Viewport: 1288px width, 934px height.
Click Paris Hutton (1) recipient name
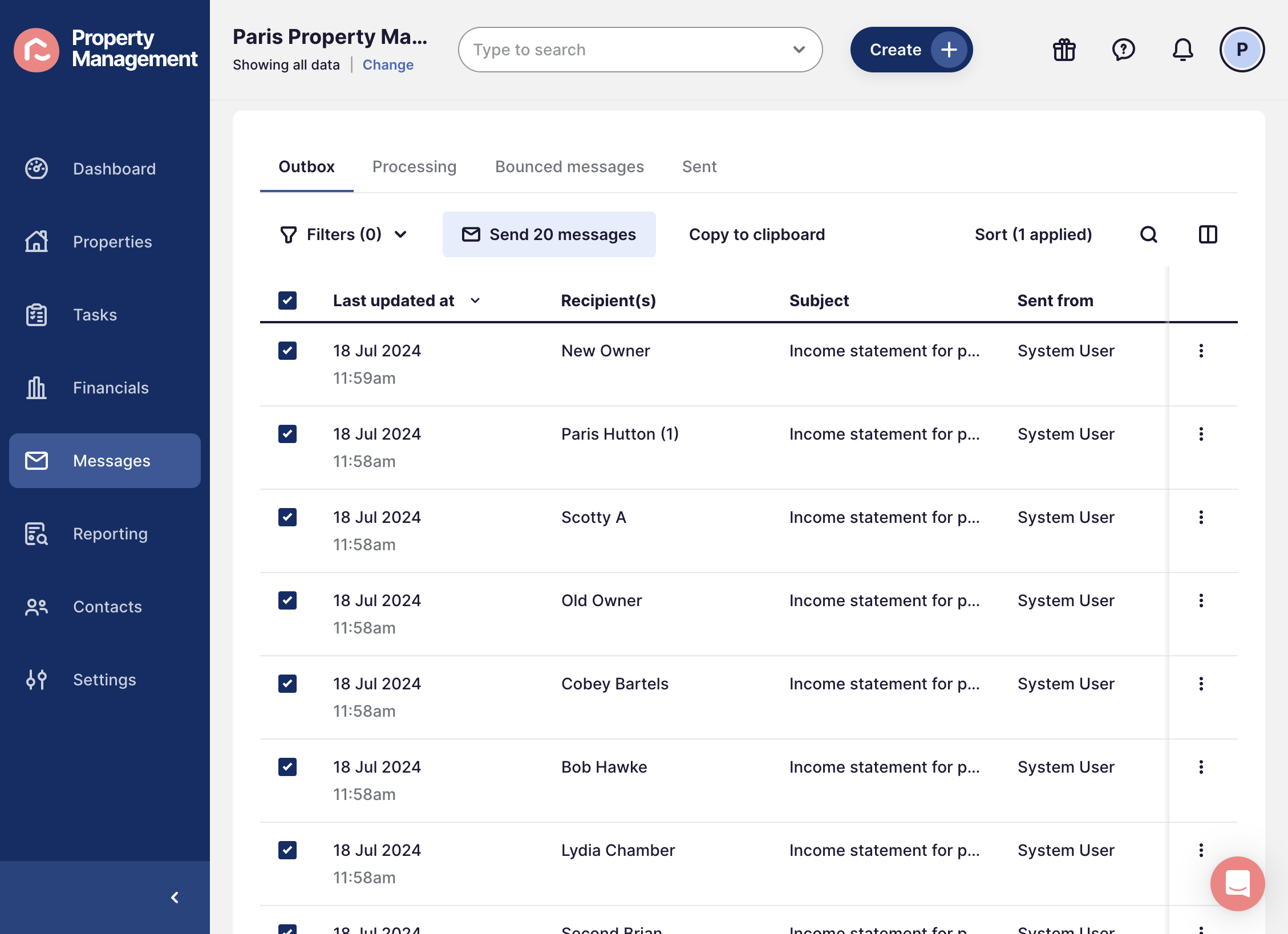[x=620, y=434]
